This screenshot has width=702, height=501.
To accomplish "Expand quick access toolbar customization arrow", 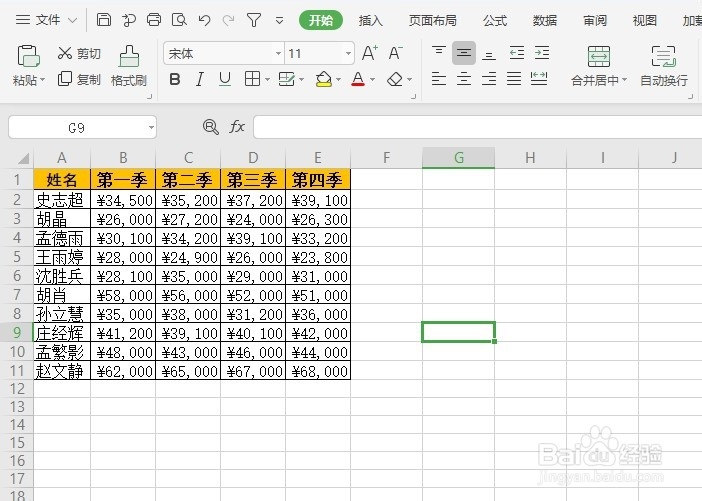I will click(279, 21).
